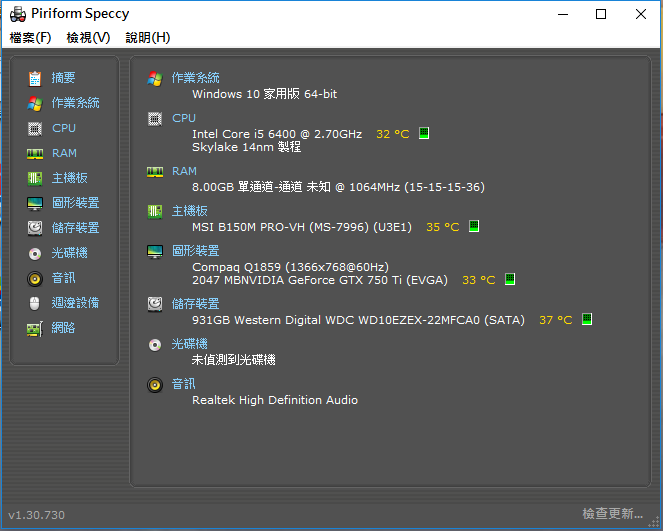Click Windows flag icon in summary panel
The image size is (663, 531).
(x=155, y=79)
